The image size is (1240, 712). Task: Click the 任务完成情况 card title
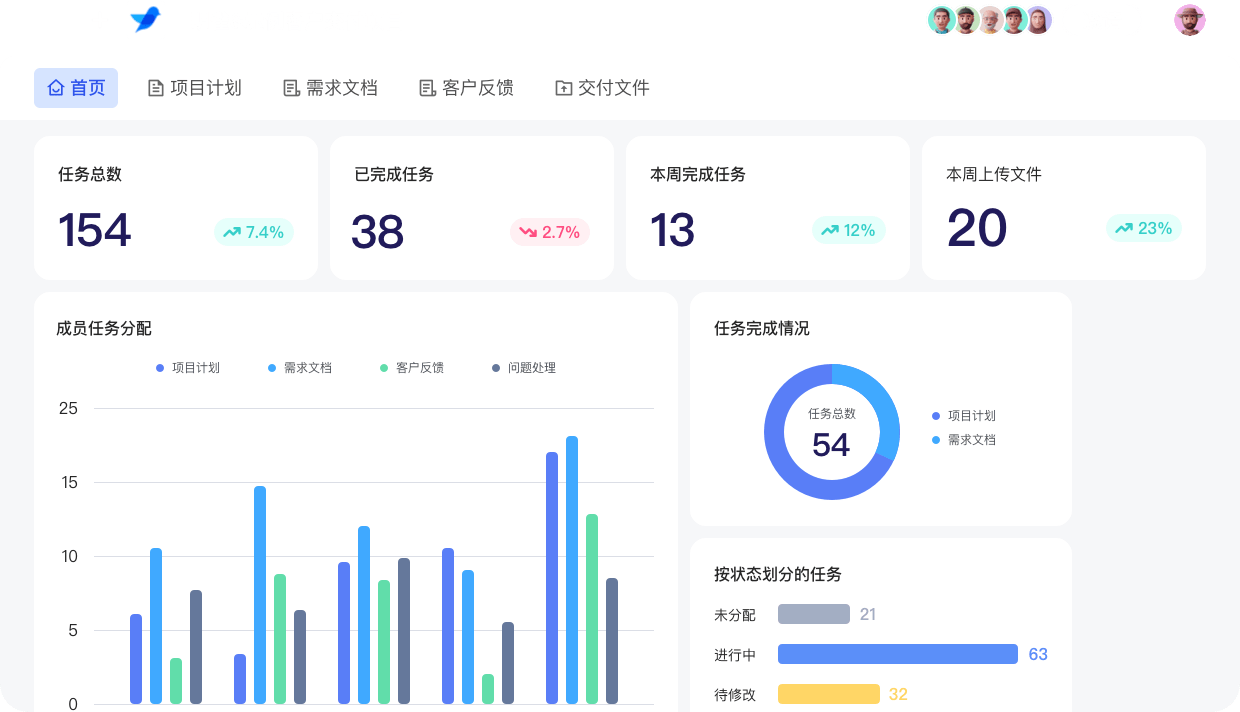click(762, 328)
